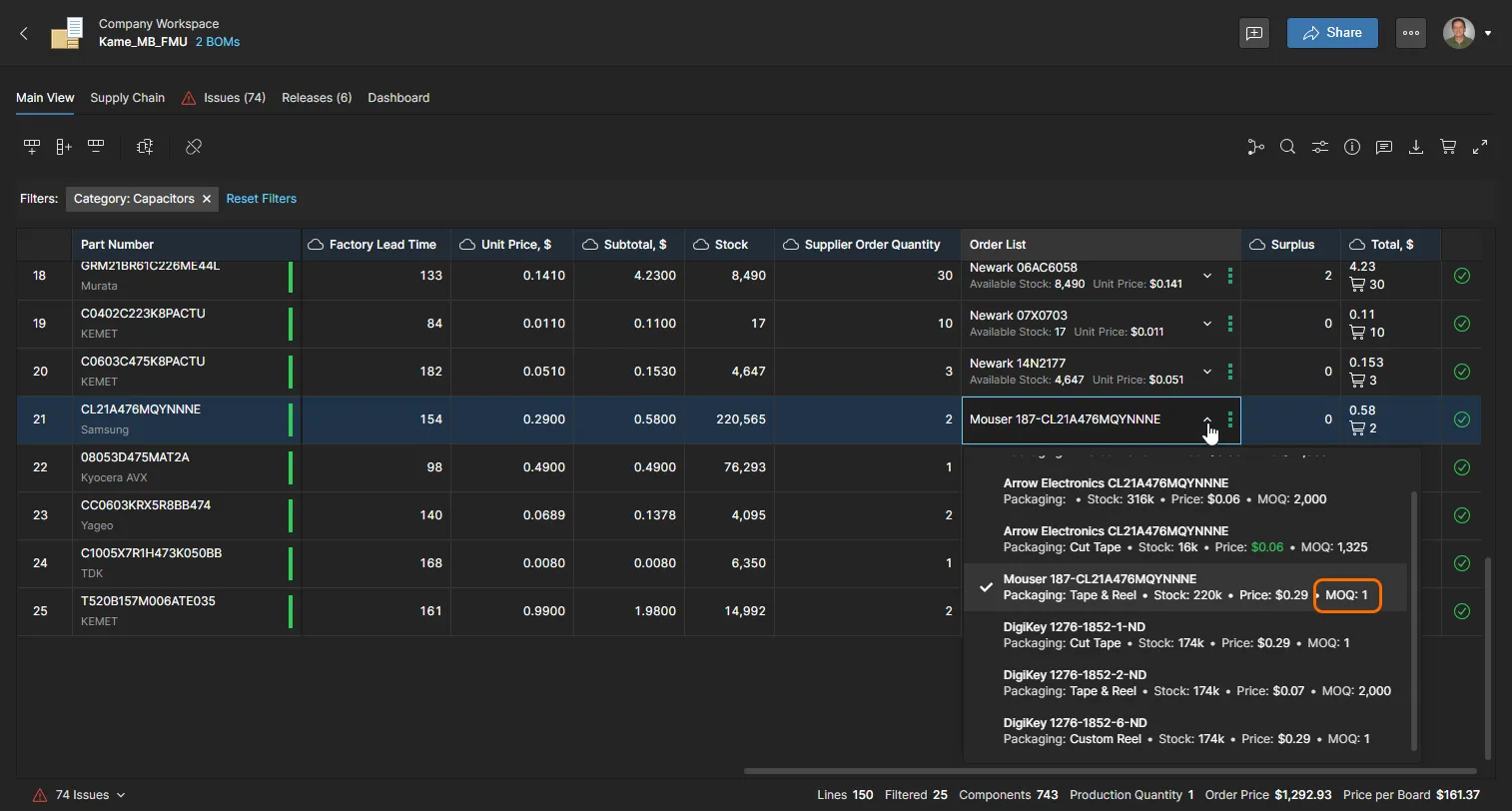Open the info circle icon
Viewport: 1512px width, 811px height.
[1351, 147]
